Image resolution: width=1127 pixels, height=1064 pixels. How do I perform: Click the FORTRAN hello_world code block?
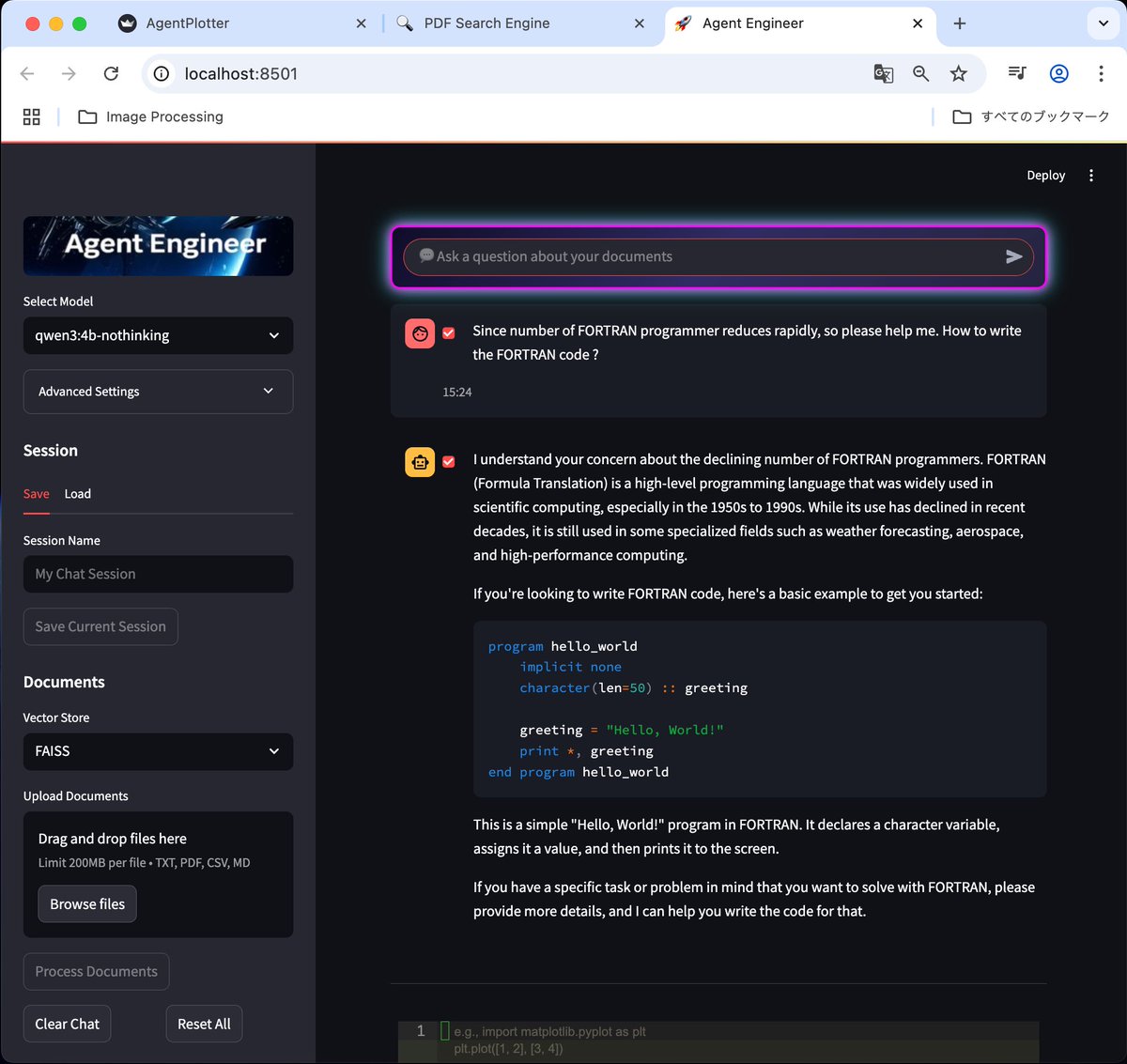pyautogui.click(x=760, y=709)
